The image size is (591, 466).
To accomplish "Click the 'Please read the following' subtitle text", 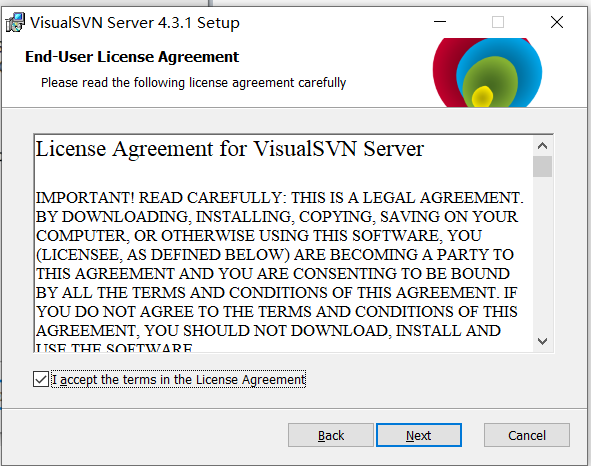I will click(x=193, y=83).
